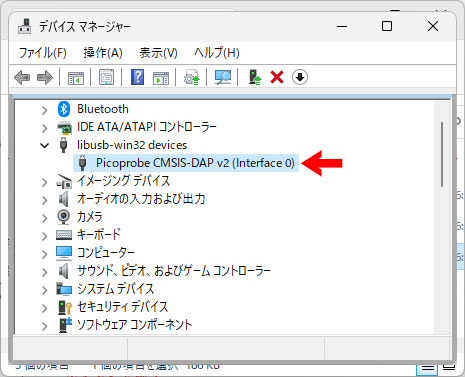Open the ヘルプ(H) menu
The width and height of the screenshot is (465, 377).
[x=217, y=53]
